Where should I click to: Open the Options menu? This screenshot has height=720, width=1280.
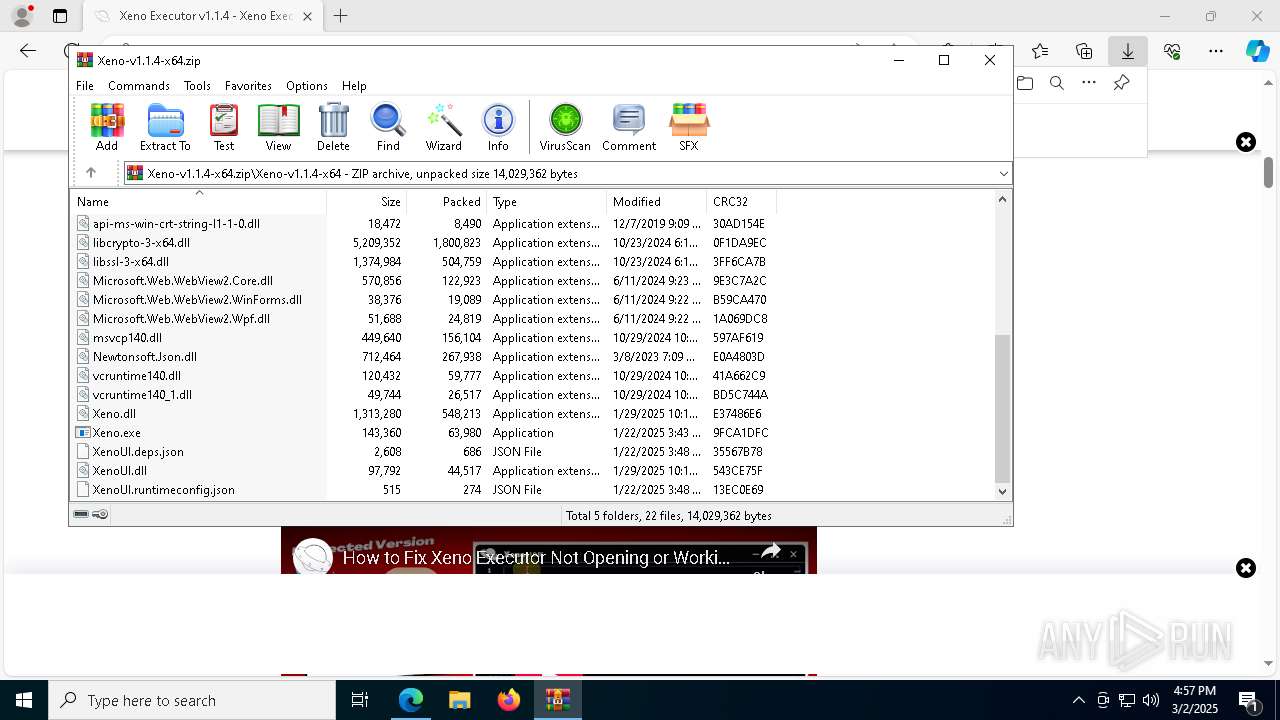pos(306,86)
